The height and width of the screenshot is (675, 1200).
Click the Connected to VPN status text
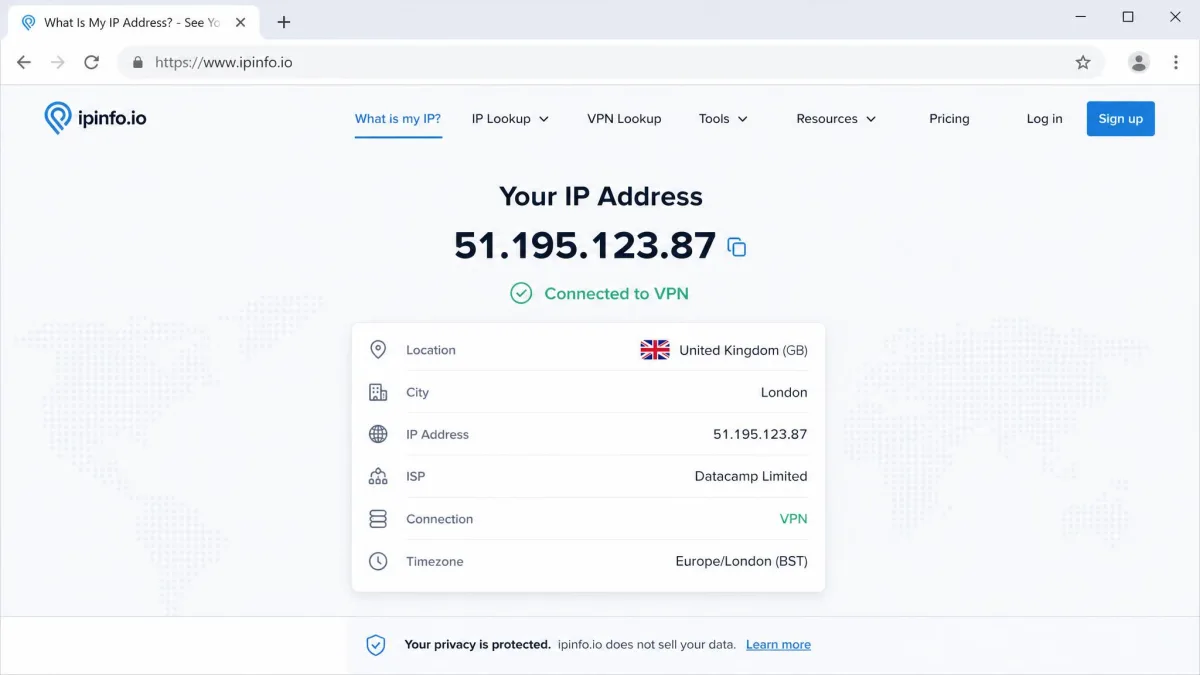tap(616, 293)
